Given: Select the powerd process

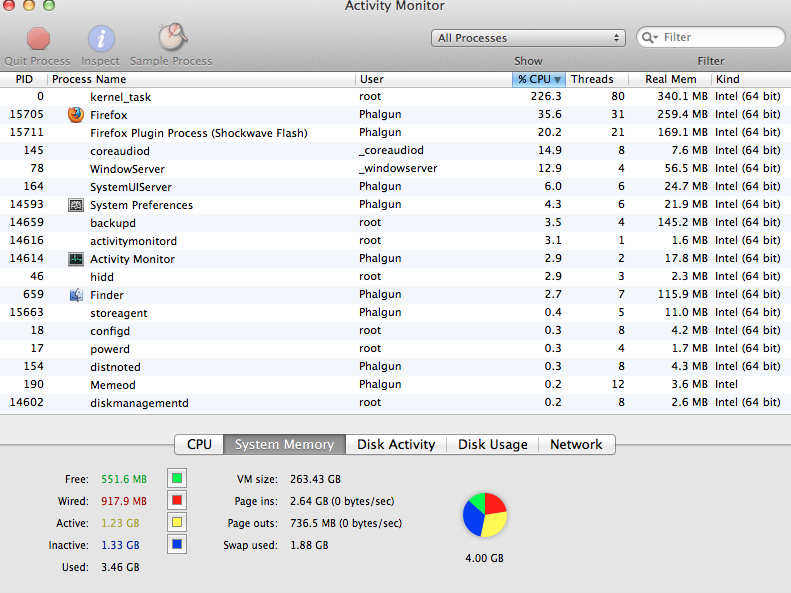Looking at the screenshot, I should coord(396,348).
